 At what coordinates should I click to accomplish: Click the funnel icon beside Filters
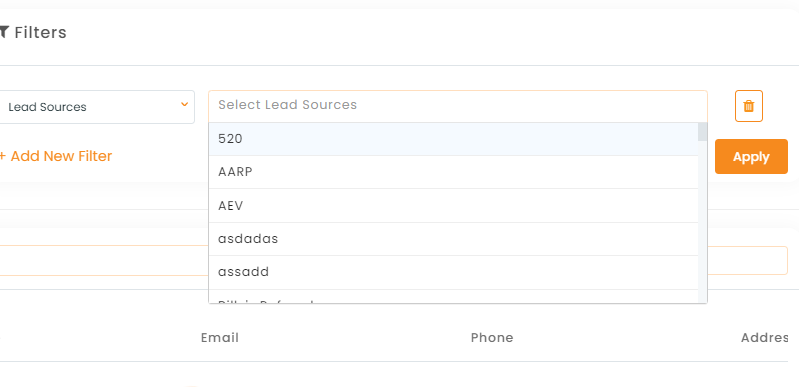click(4, 32)
